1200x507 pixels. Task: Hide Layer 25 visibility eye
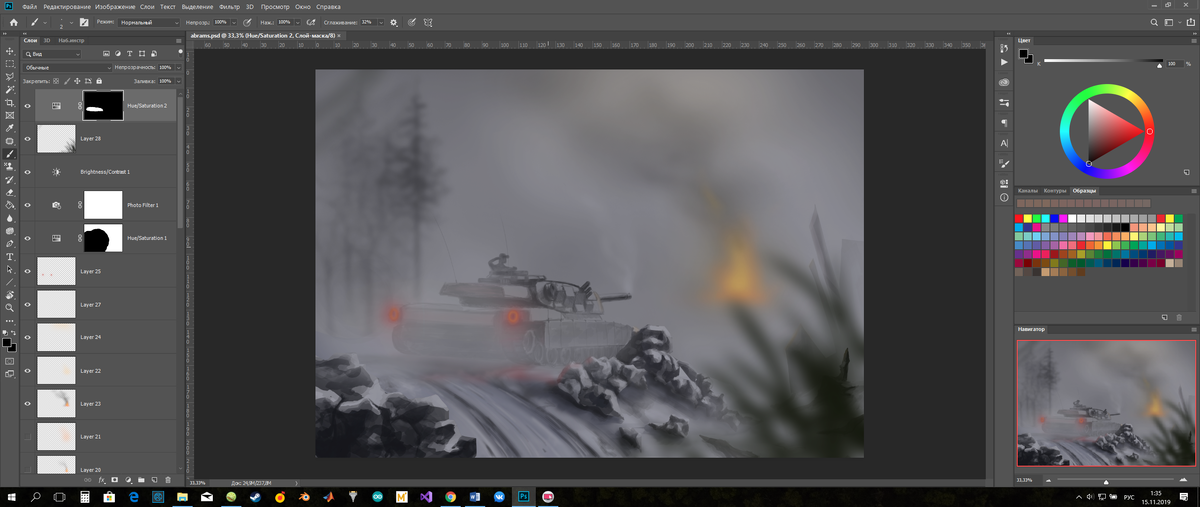[27, 271]
